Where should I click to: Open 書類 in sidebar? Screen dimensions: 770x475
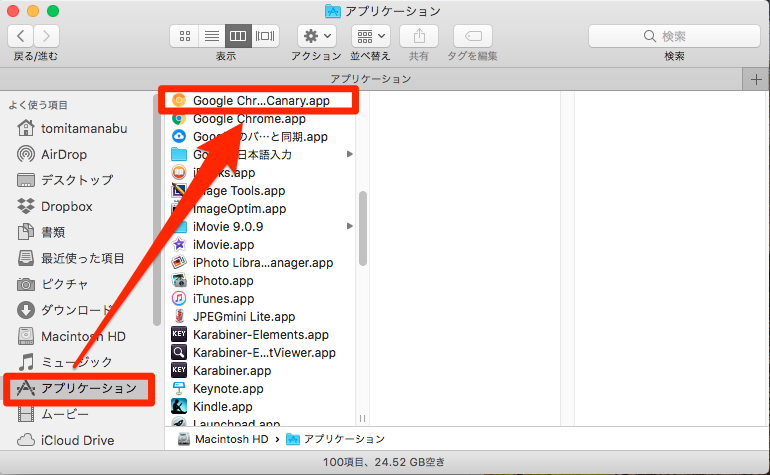[41, 232]
